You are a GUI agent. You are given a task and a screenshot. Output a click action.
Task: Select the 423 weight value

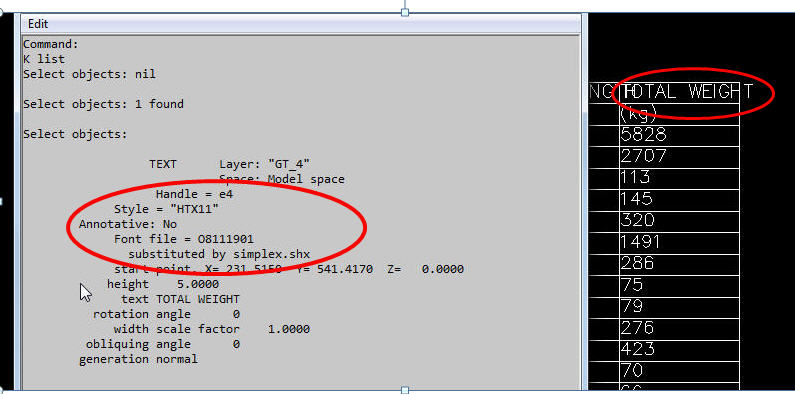point(637,349)
